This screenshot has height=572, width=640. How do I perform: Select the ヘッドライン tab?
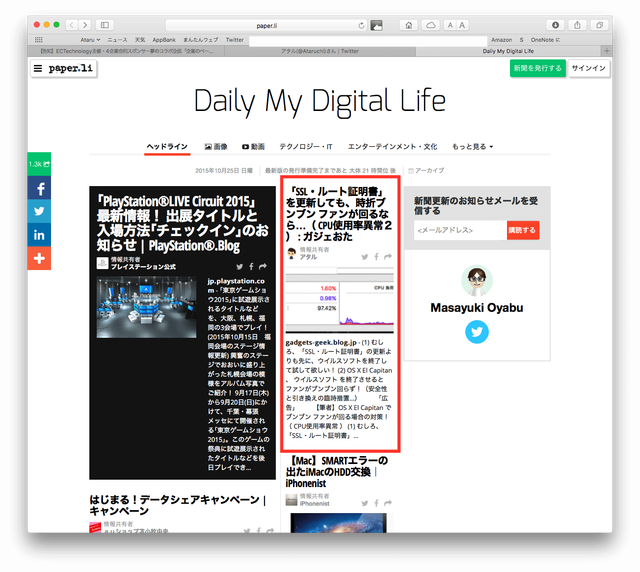(x=167, y=147)
